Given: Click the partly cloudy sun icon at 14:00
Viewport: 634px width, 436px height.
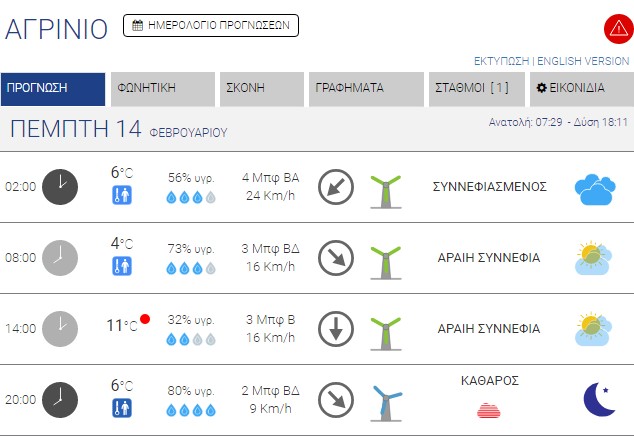Looking at the screenshot, I should pos(594,328).
